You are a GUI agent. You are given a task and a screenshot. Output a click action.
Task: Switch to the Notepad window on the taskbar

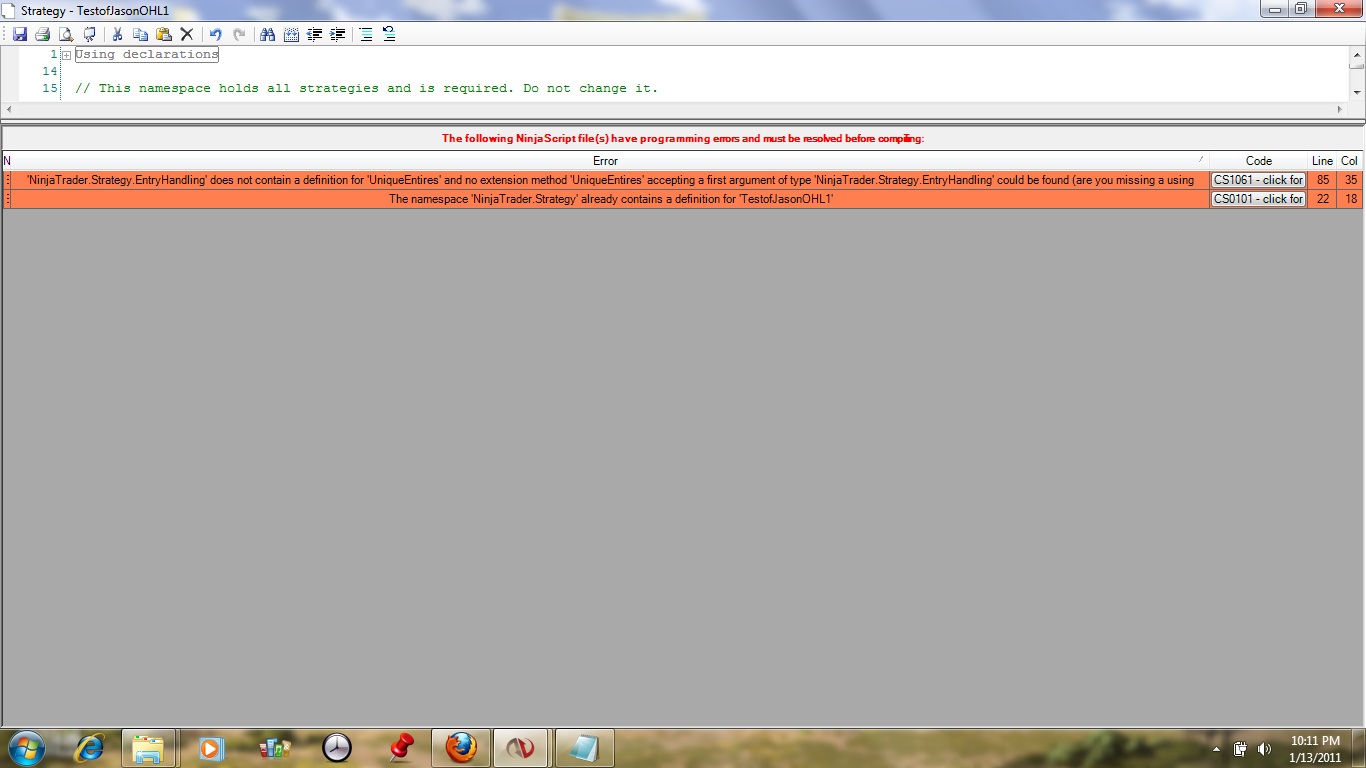point(584,747)
